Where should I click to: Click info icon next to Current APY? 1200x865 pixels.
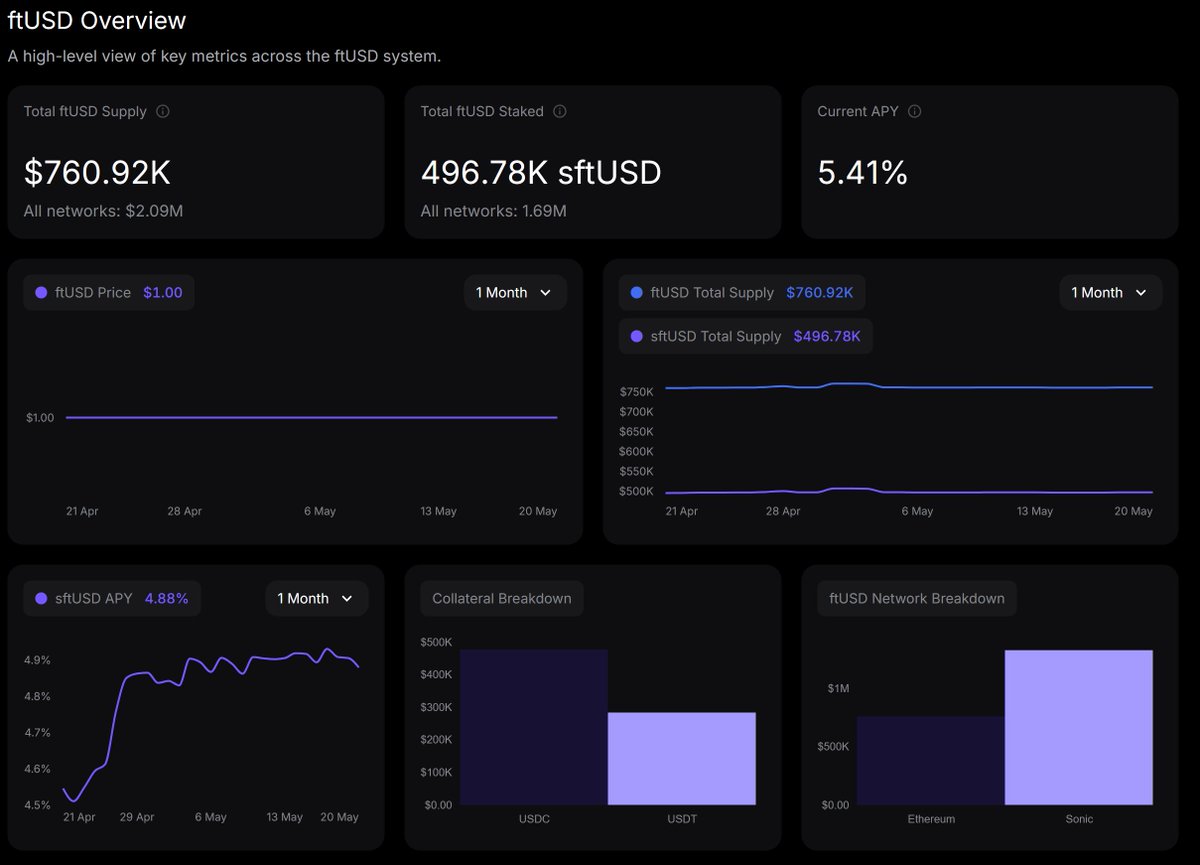tap(914, 111)
